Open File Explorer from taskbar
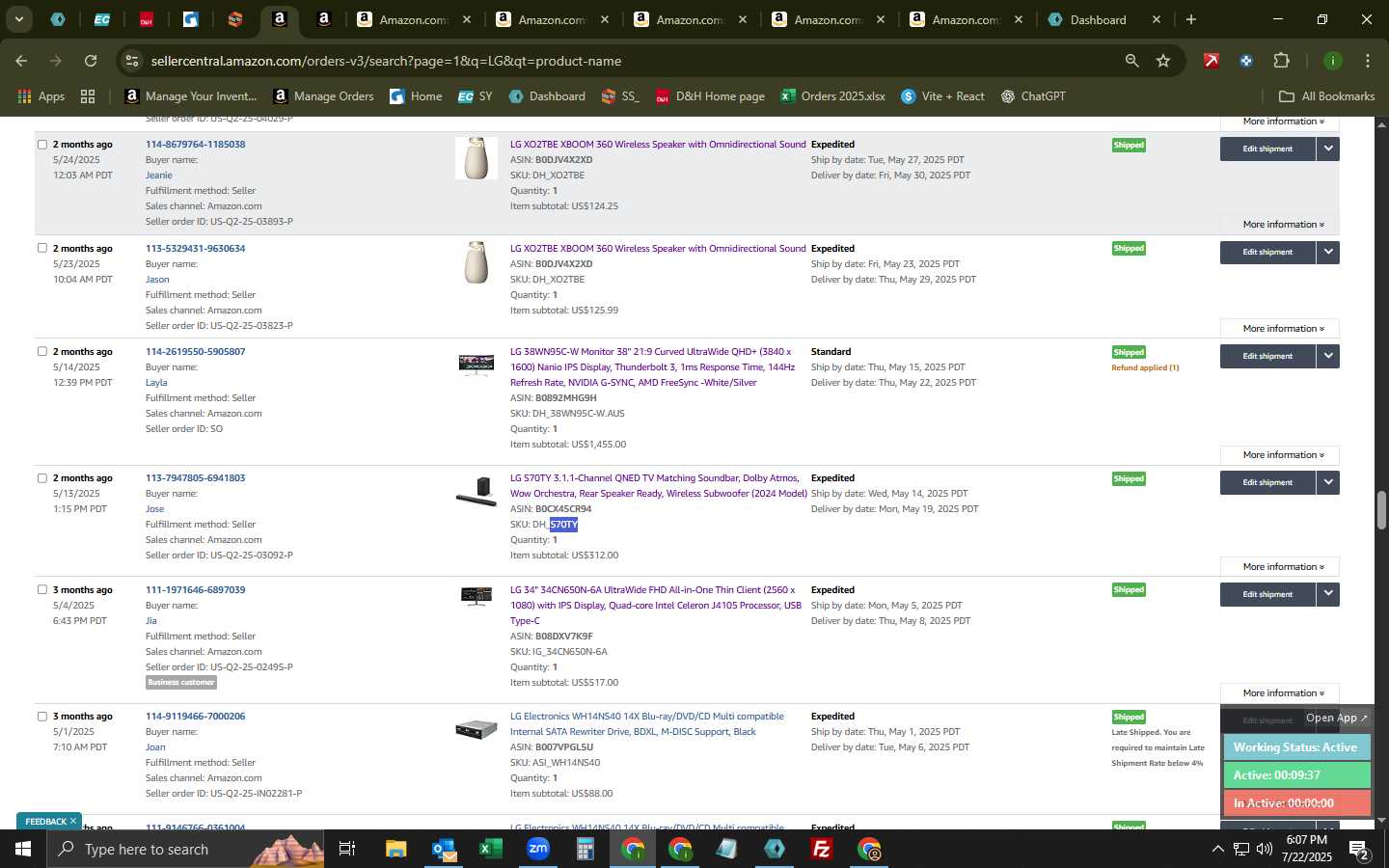Viewport: 1389px width, 868px height. pos(395,849)
